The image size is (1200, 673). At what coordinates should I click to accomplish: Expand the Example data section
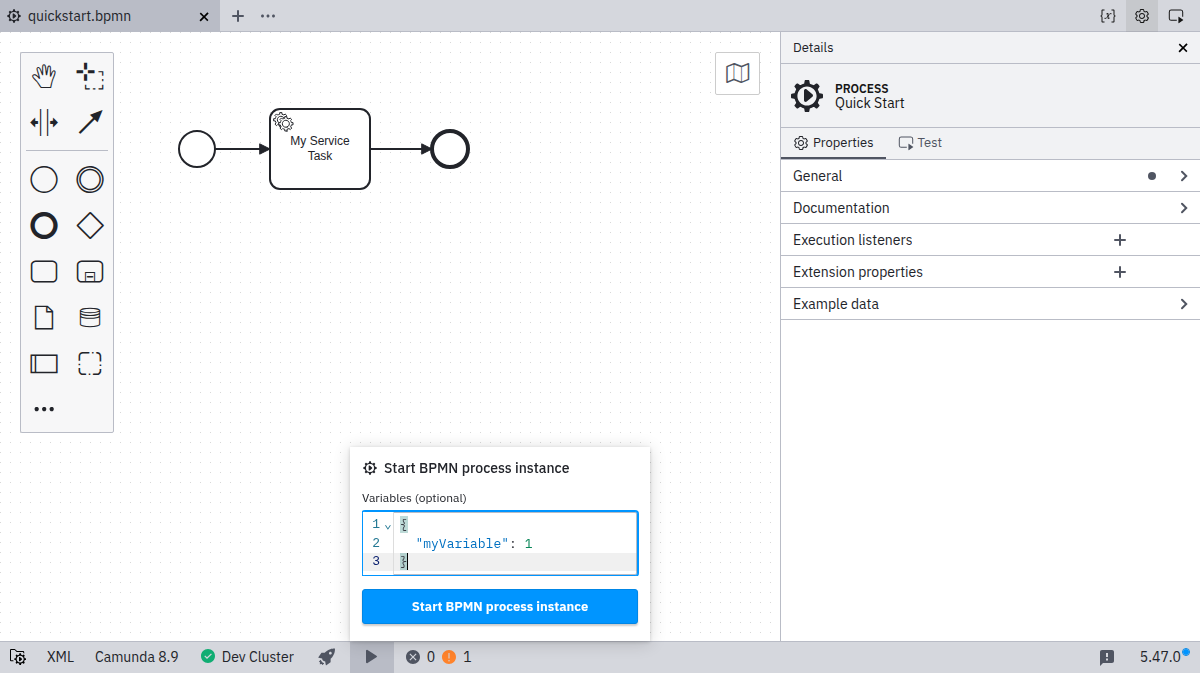990,304
